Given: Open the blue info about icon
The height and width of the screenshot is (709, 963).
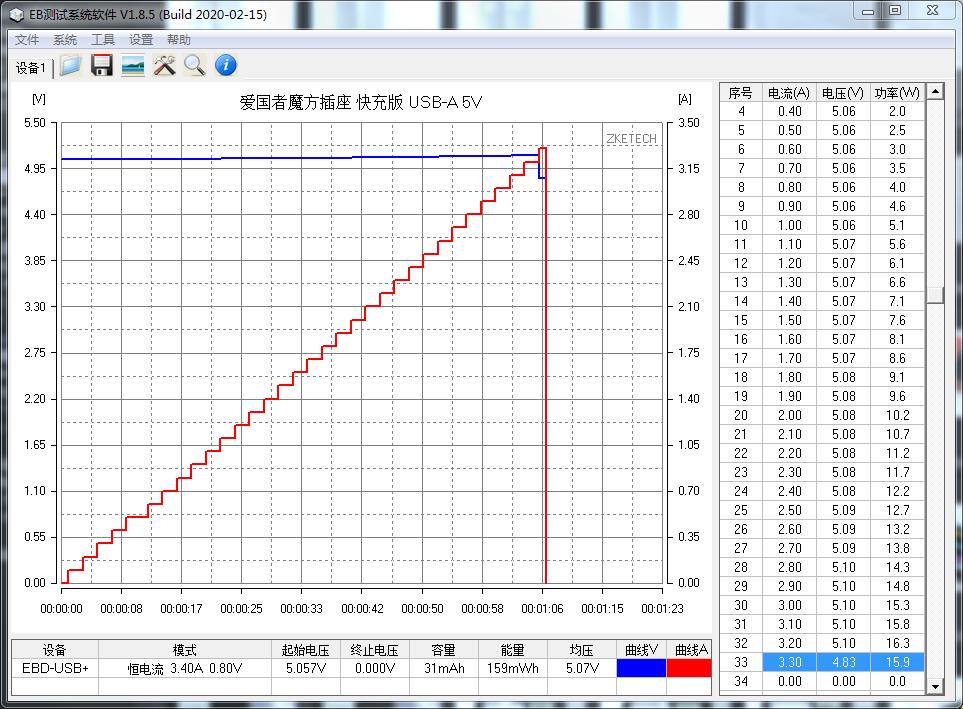Looking at the screenshot, I should click(226, 66).
